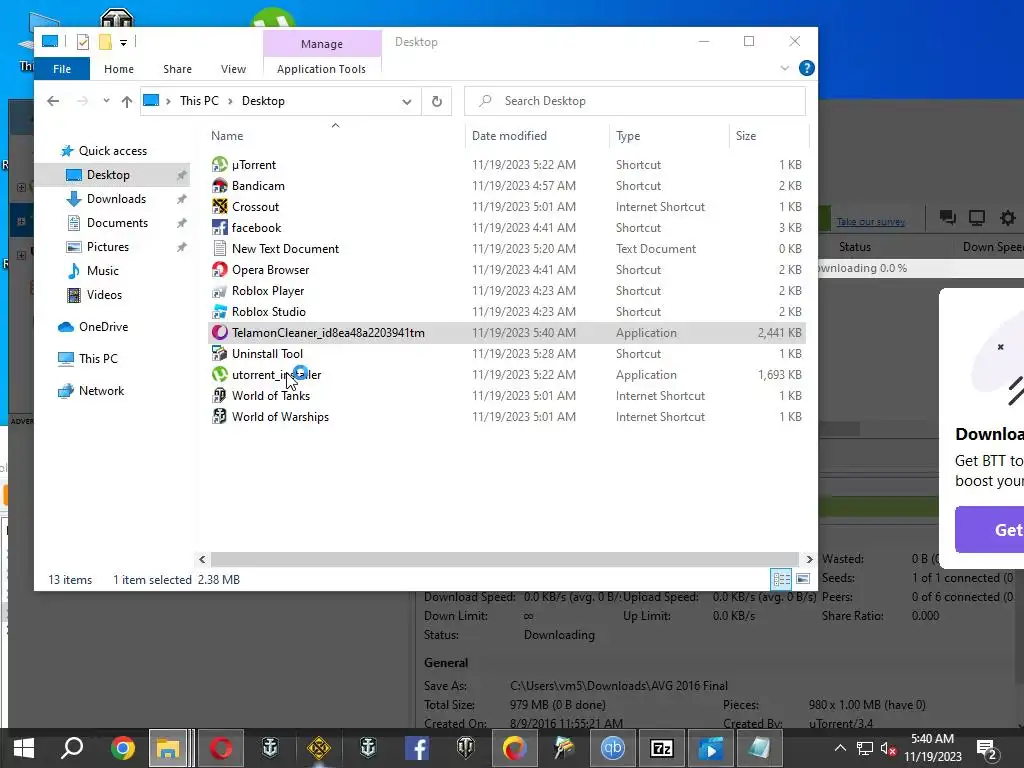Image resolution: width=1024 pixels, height=768 pixels.
Task: Select the Bandicam shortcut icon
Action: point(219,185)
